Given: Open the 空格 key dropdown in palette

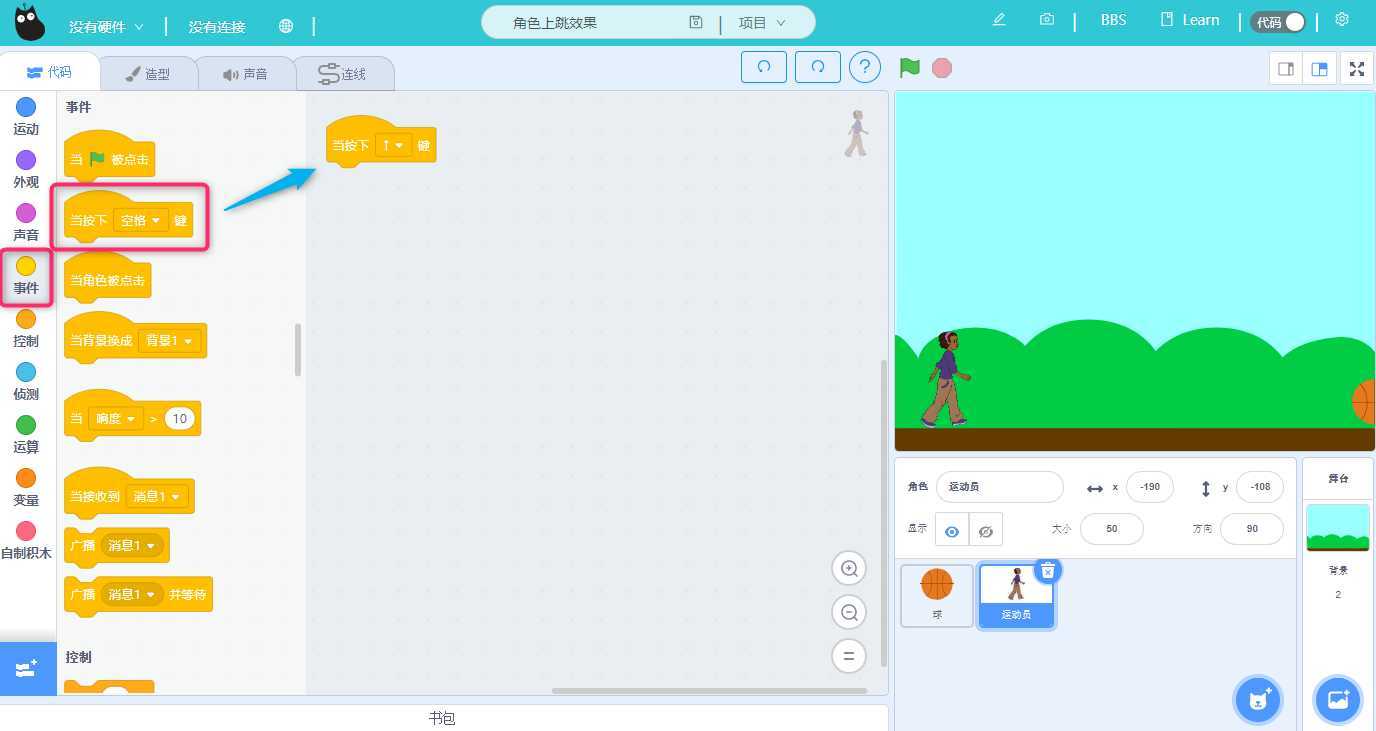Looking at the screenshot, I should tap(140, 220).
